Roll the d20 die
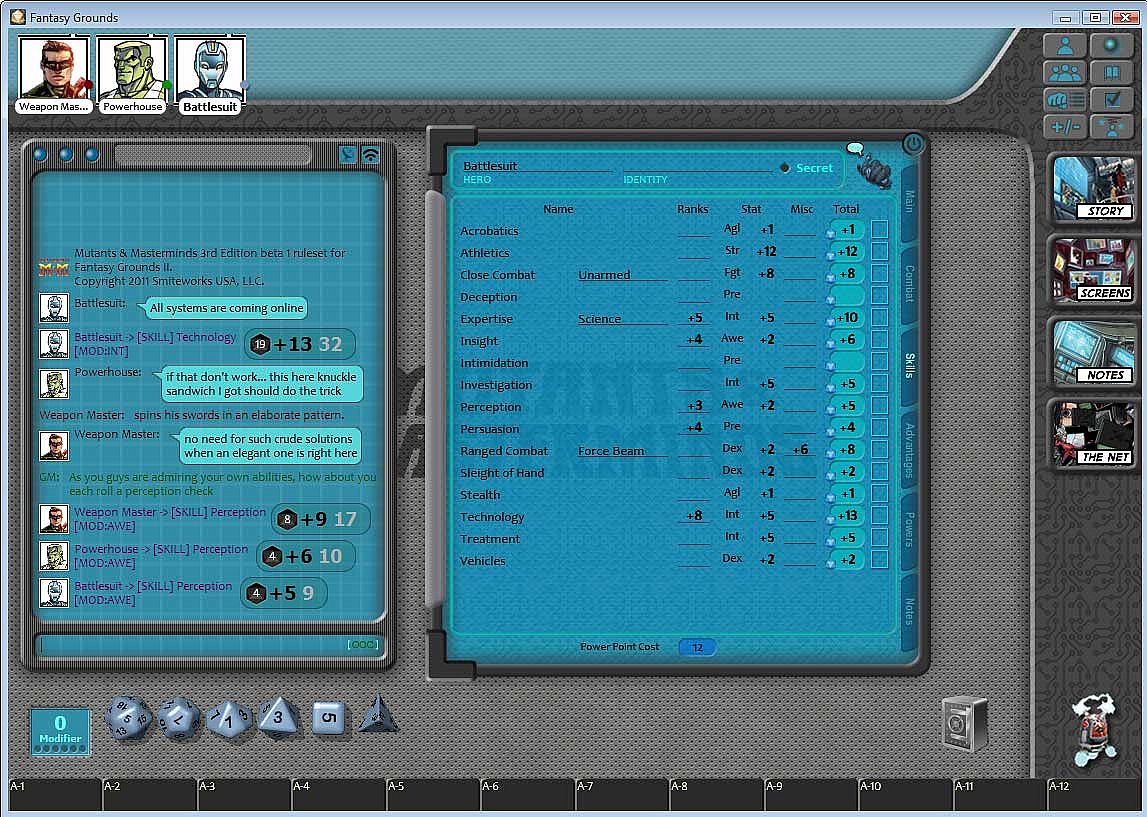1147x817 pixels. click(129, 718)
